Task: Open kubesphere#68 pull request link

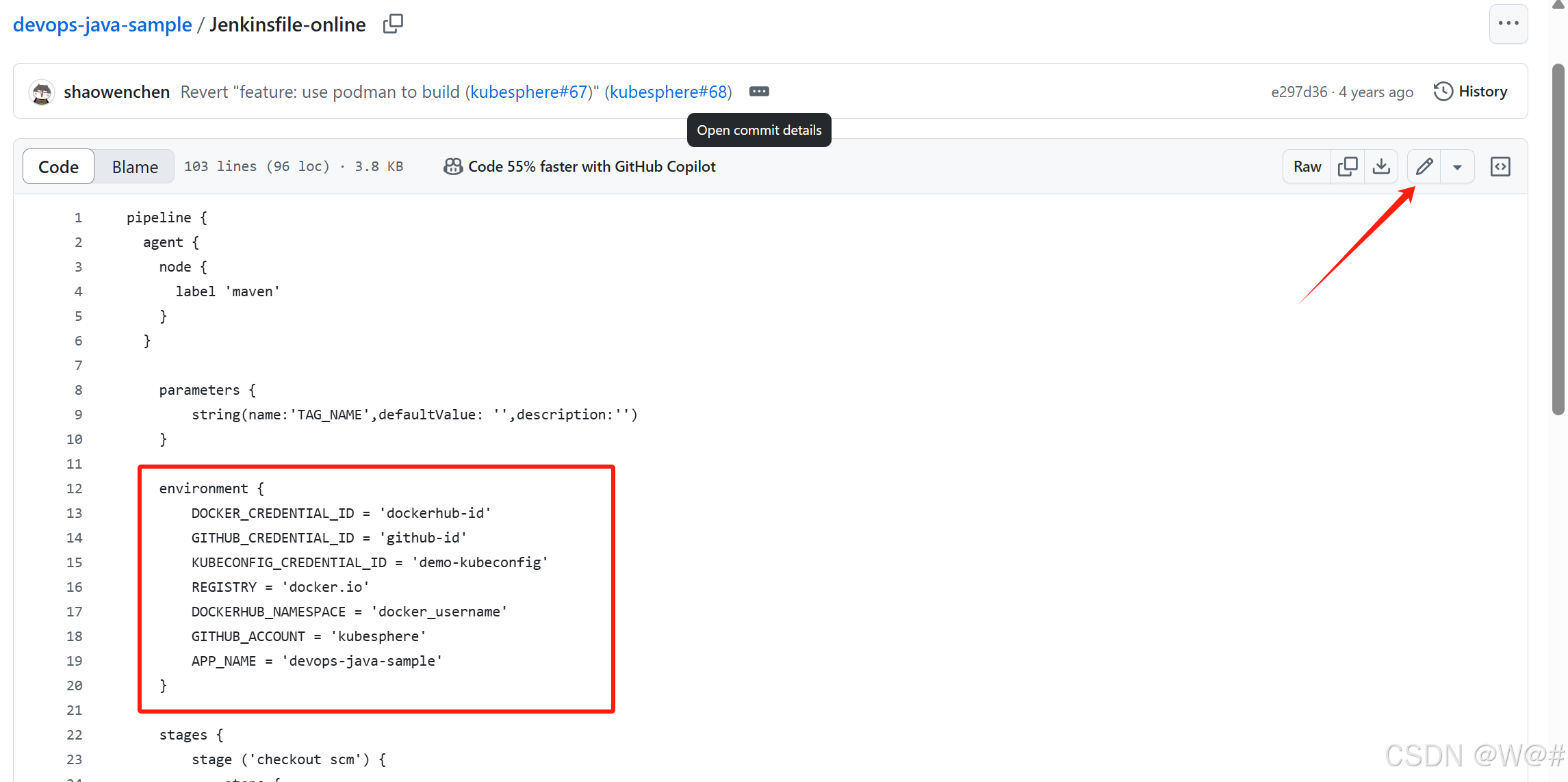Action: 668,92
